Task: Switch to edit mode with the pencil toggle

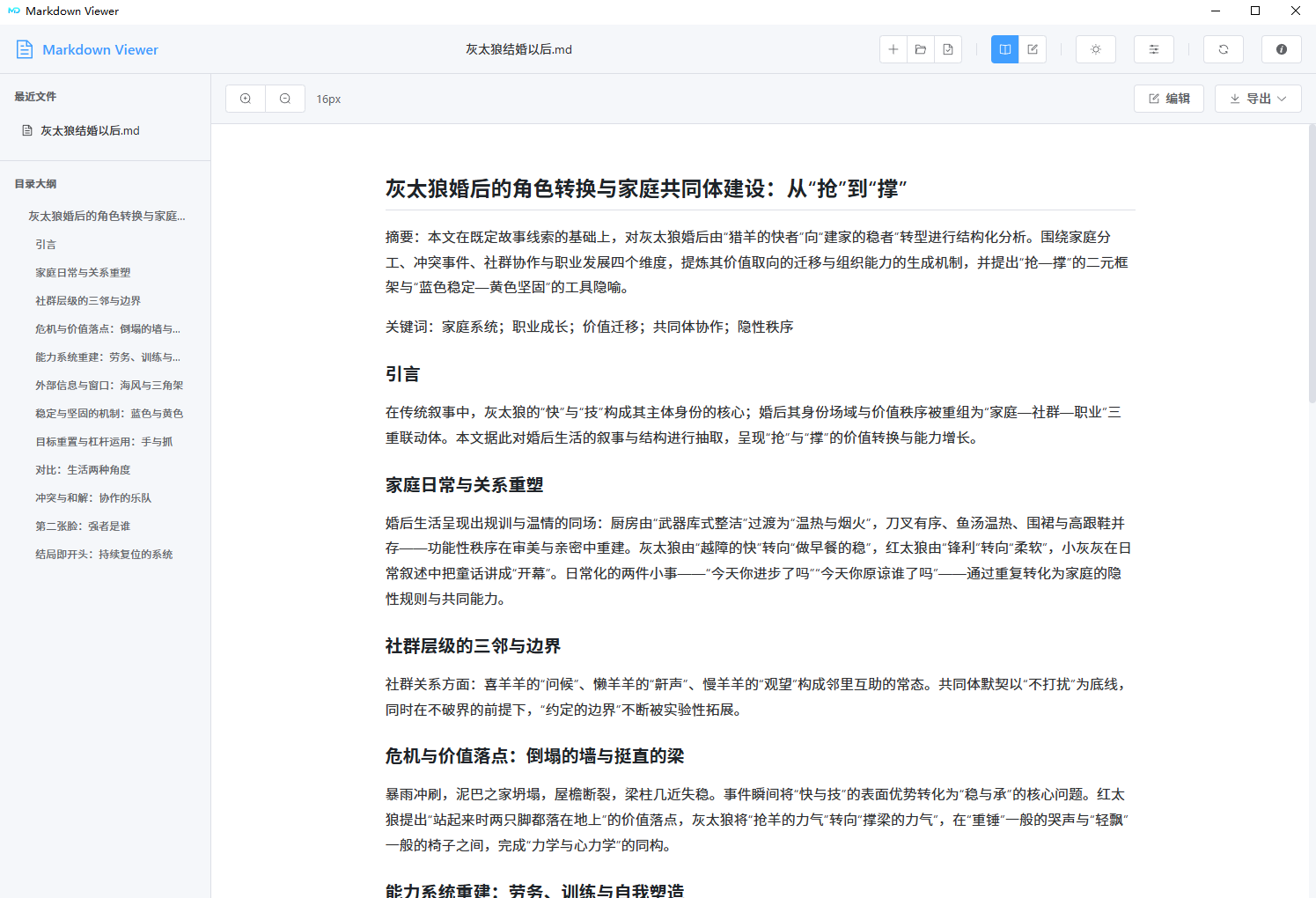Action: (x=1033, y=49)
